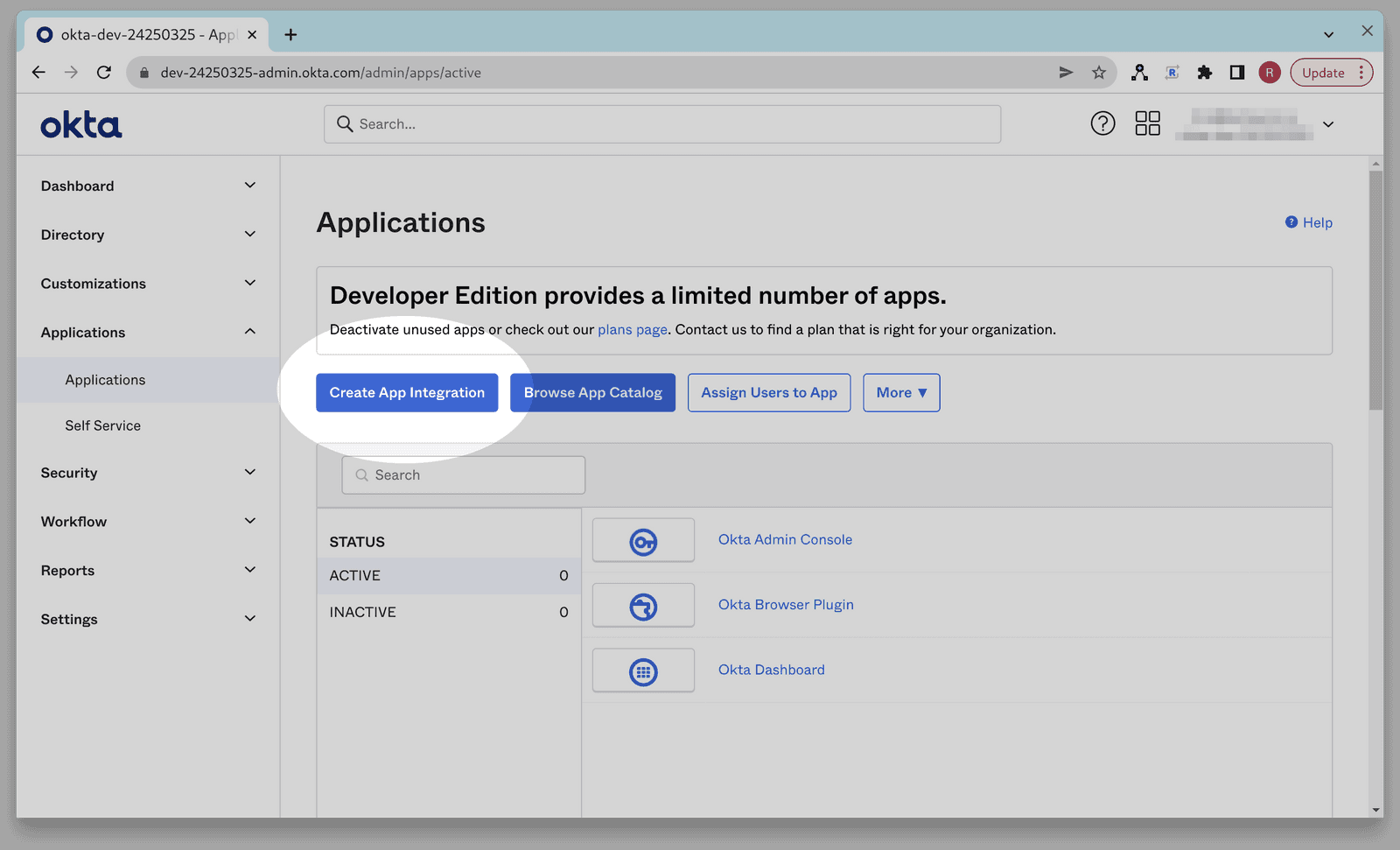The image size is (1400, 850).
Task: Select Applications submenu item in sidebar
Action: pyautogui.click(x=148, y=380)
